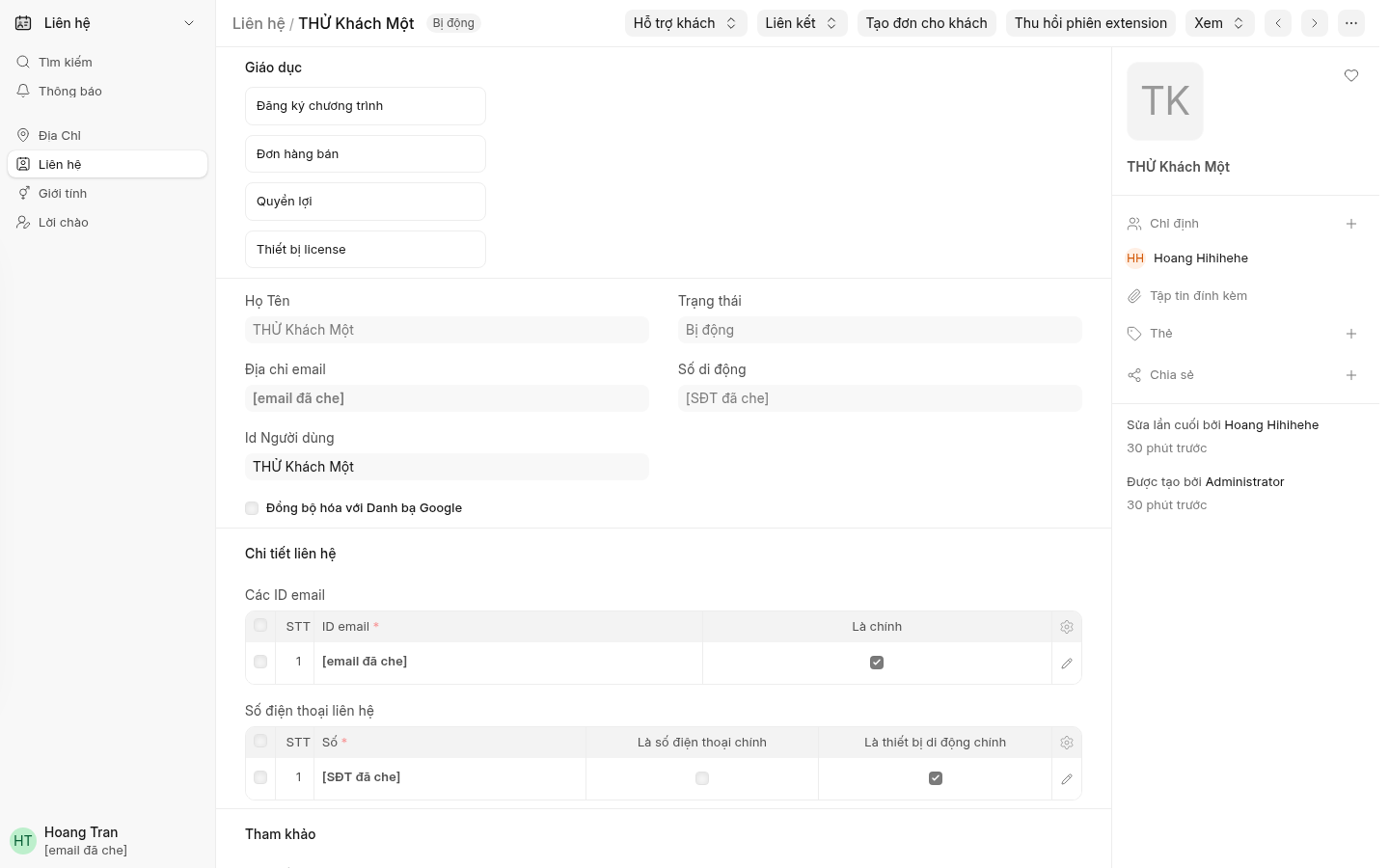This screenshot has width=1389, height=868.
Task: Open Các ID email table settings gear
Action: tap(1067, 627)
